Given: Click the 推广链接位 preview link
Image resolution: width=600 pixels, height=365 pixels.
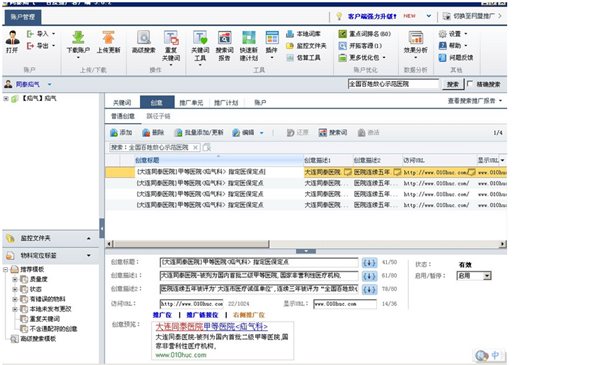Looking at the screenshot, I should [202, 315].
